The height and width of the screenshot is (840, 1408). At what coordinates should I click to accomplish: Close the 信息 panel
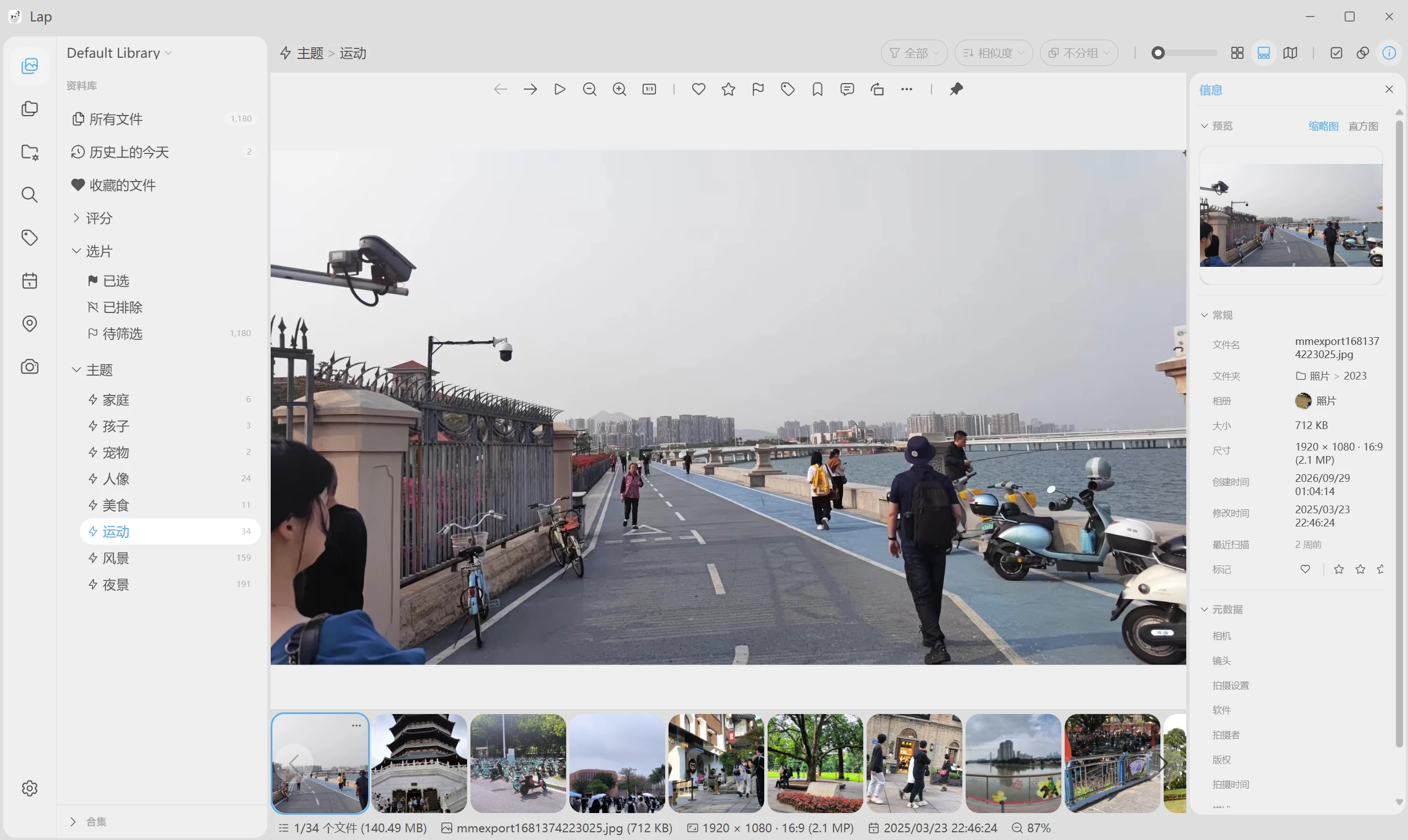tap(1389, 90)
